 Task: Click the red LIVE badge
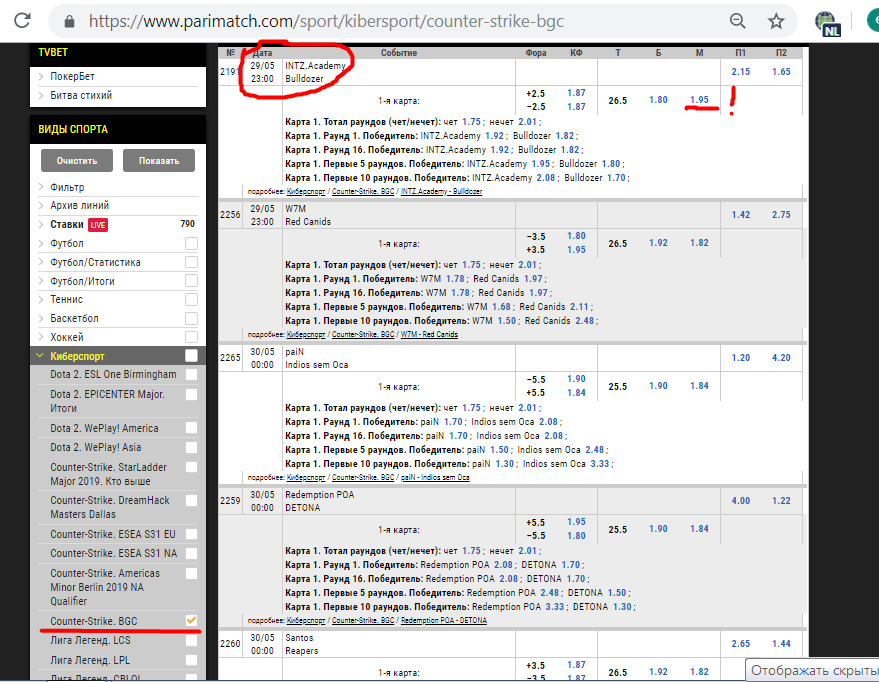pyautogui.click(x=98, y=225)
